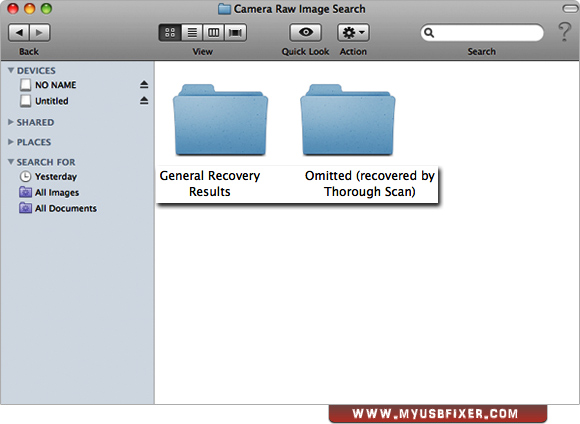Screen dimensions: 580x424
Task: Click the General Recovery Results label
Action: (x=210, y=184)
